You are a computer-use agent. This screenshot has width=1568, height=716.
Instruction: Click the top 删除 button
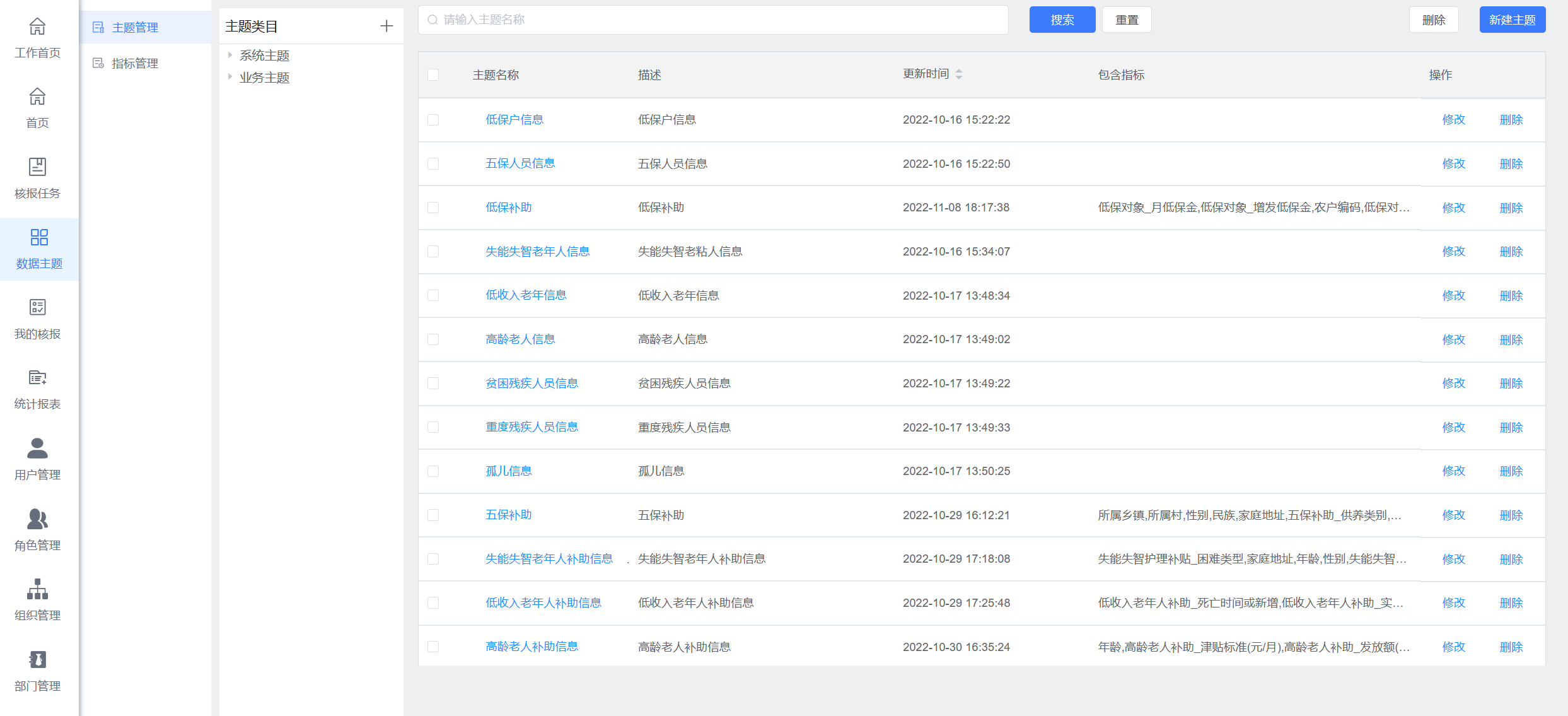(1434, 20)
